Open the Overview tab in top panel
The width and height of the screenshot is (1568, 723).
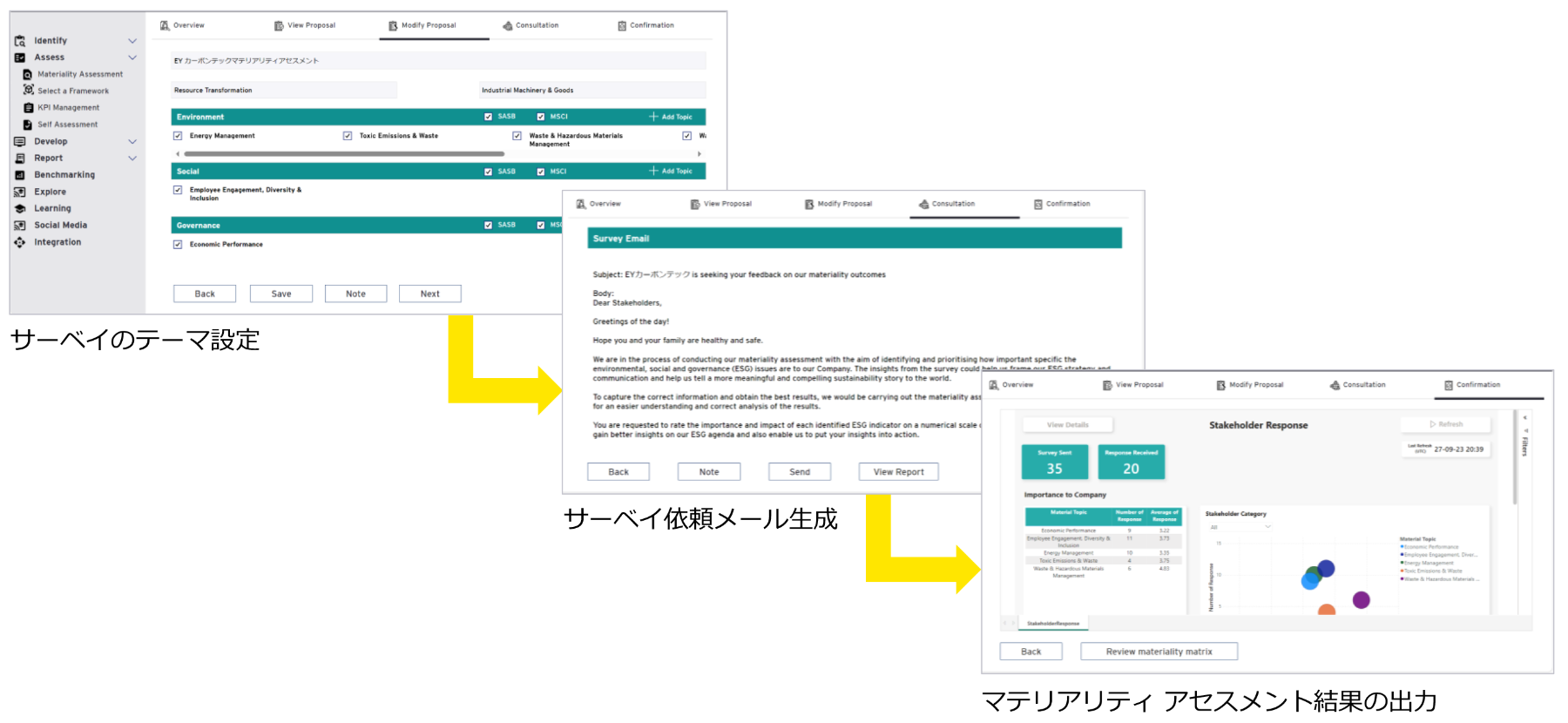click(x=182, y=25)
